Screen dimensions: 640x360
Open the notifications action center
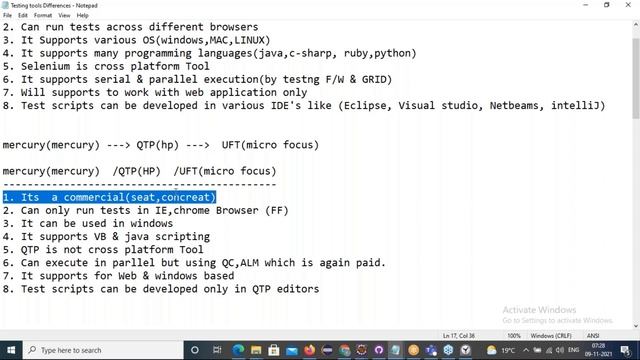(625, 350)
